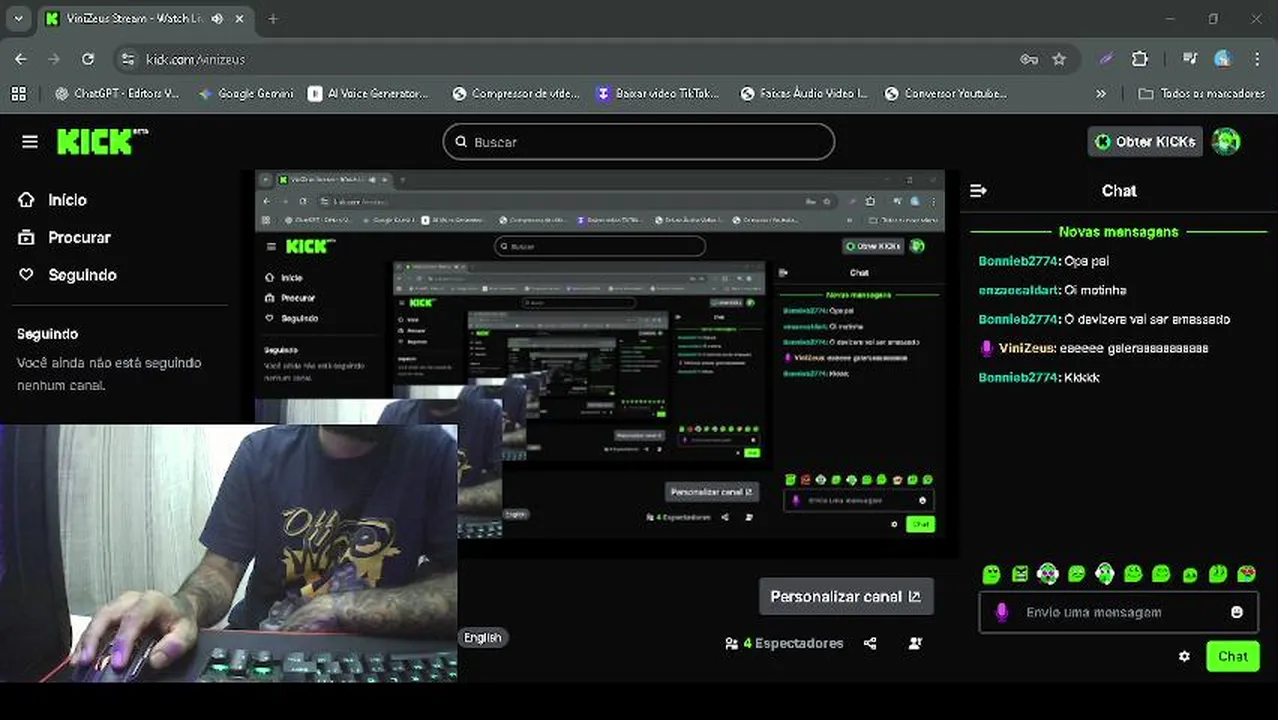
Task: Show more bookmarks chevron
Action: [x=1101, y=93]
